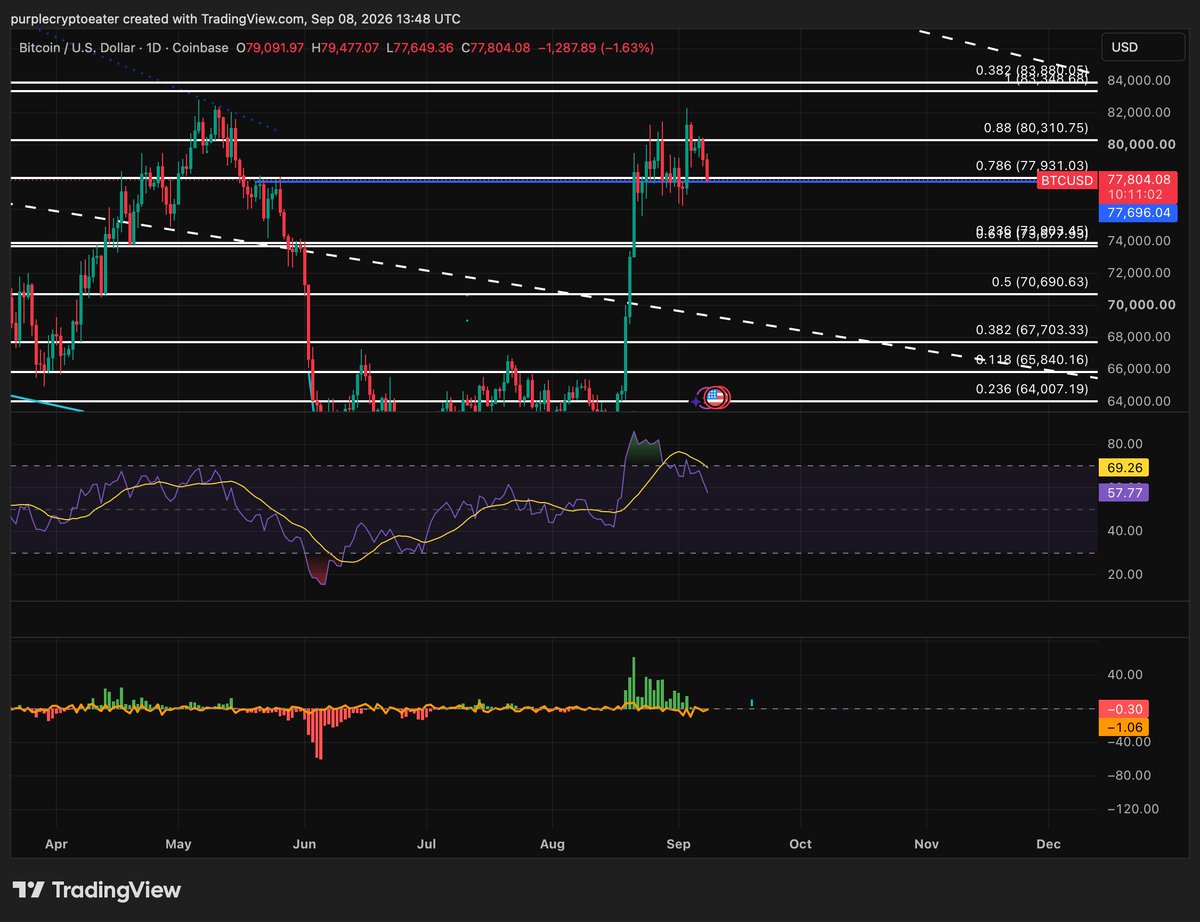Click the −40.00 level on histogram scale

1129,742
